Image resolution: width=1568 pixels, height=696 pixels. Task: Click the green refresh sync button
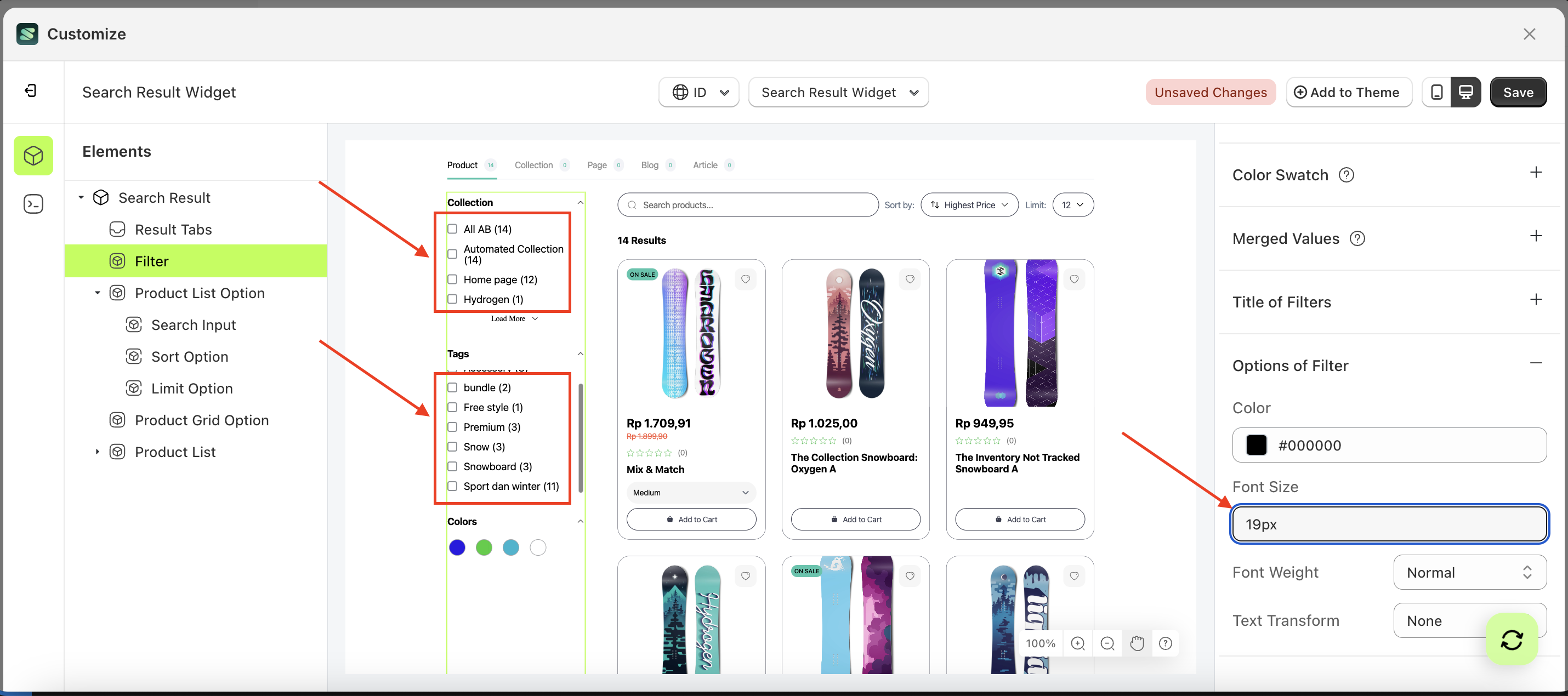click(x=1512, y=640)
